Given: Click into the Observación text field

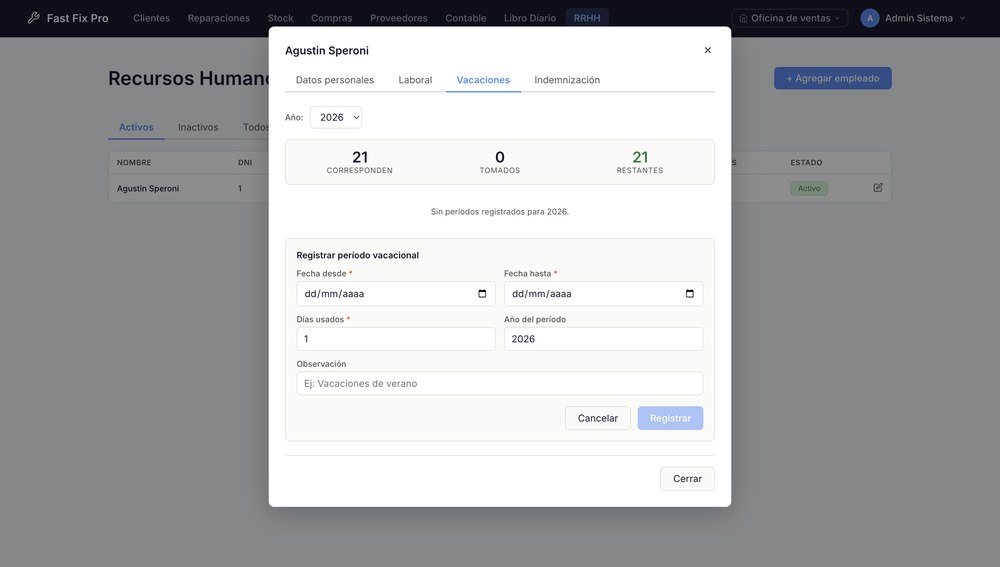Looking at the screenshot, I should [x=500, y=383].
